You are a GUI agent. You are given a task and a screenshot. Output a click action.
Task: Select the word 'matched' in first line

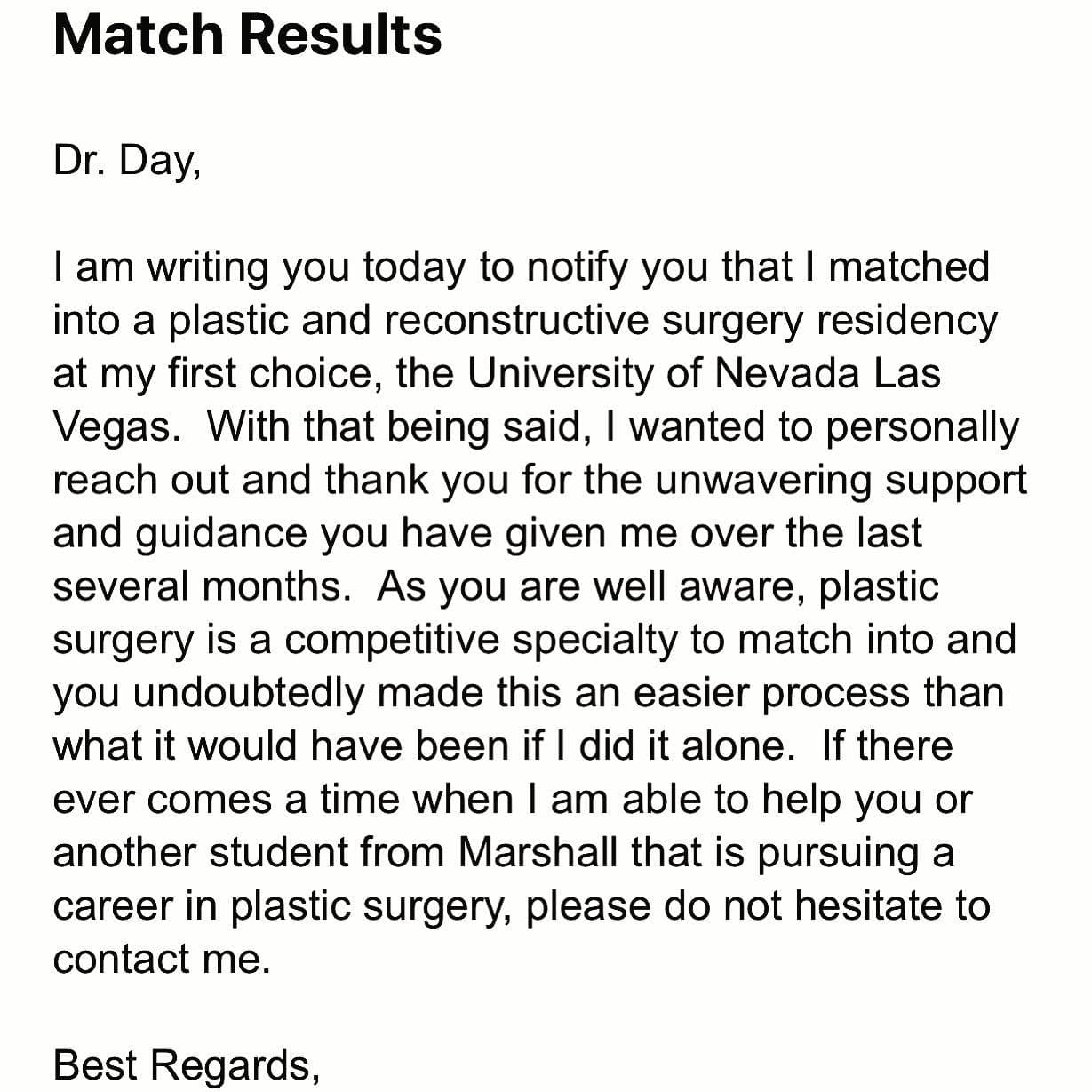[x=909, y=267]
